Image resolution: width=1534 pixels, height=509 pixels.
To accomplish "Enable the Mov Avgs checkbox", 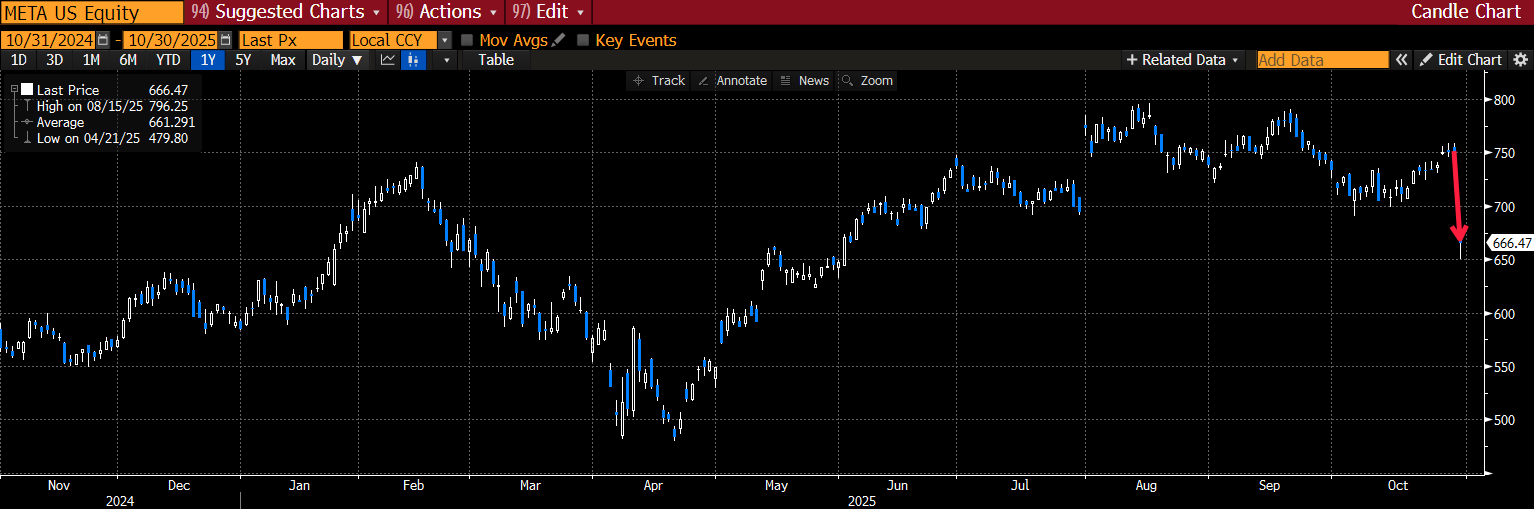I will (467, 40).
